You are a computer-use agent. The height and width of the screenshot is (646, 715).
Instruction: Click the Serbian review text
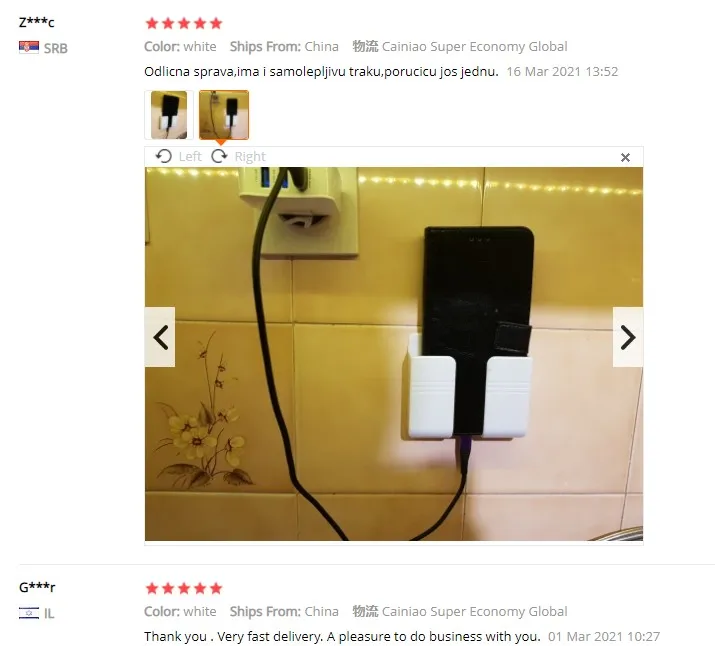[321, 72]
